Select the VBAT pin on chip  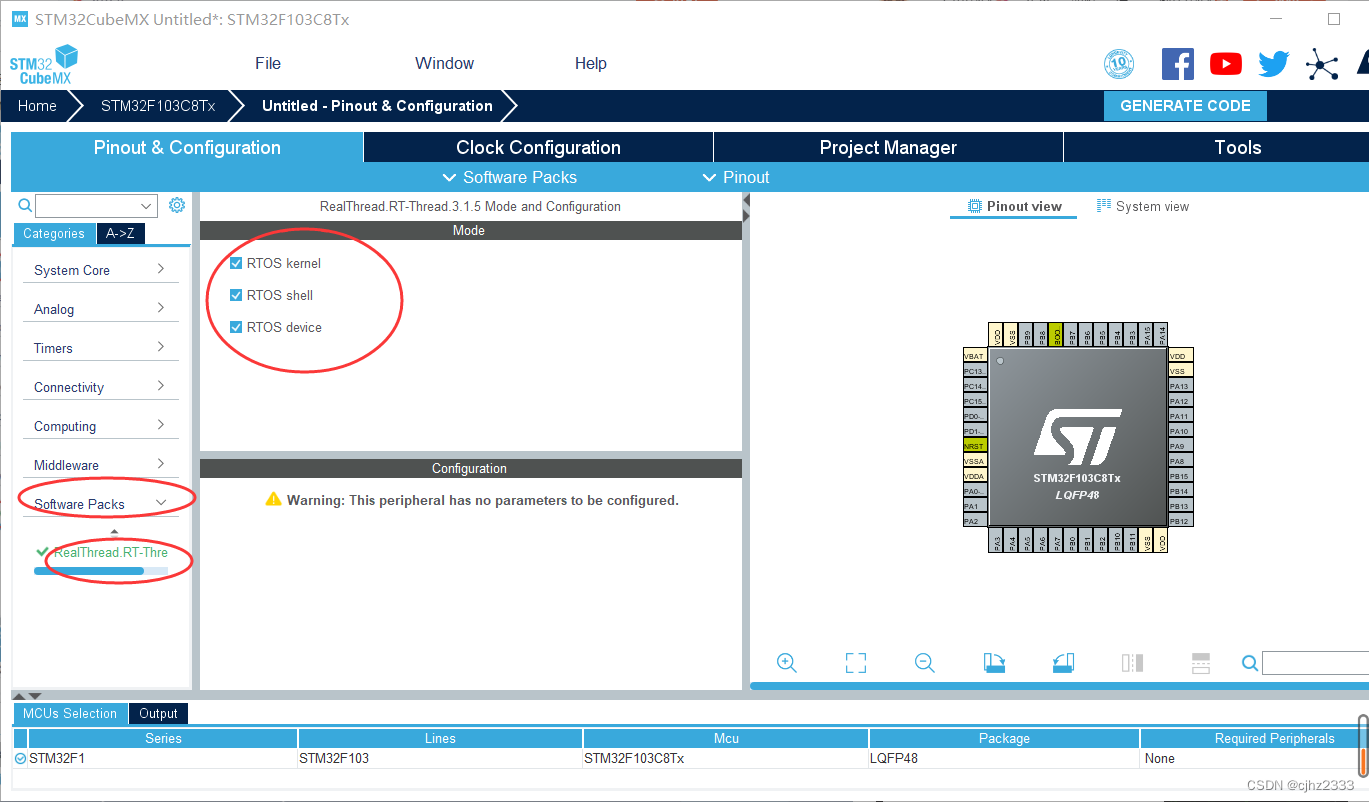tap(974, 356)
